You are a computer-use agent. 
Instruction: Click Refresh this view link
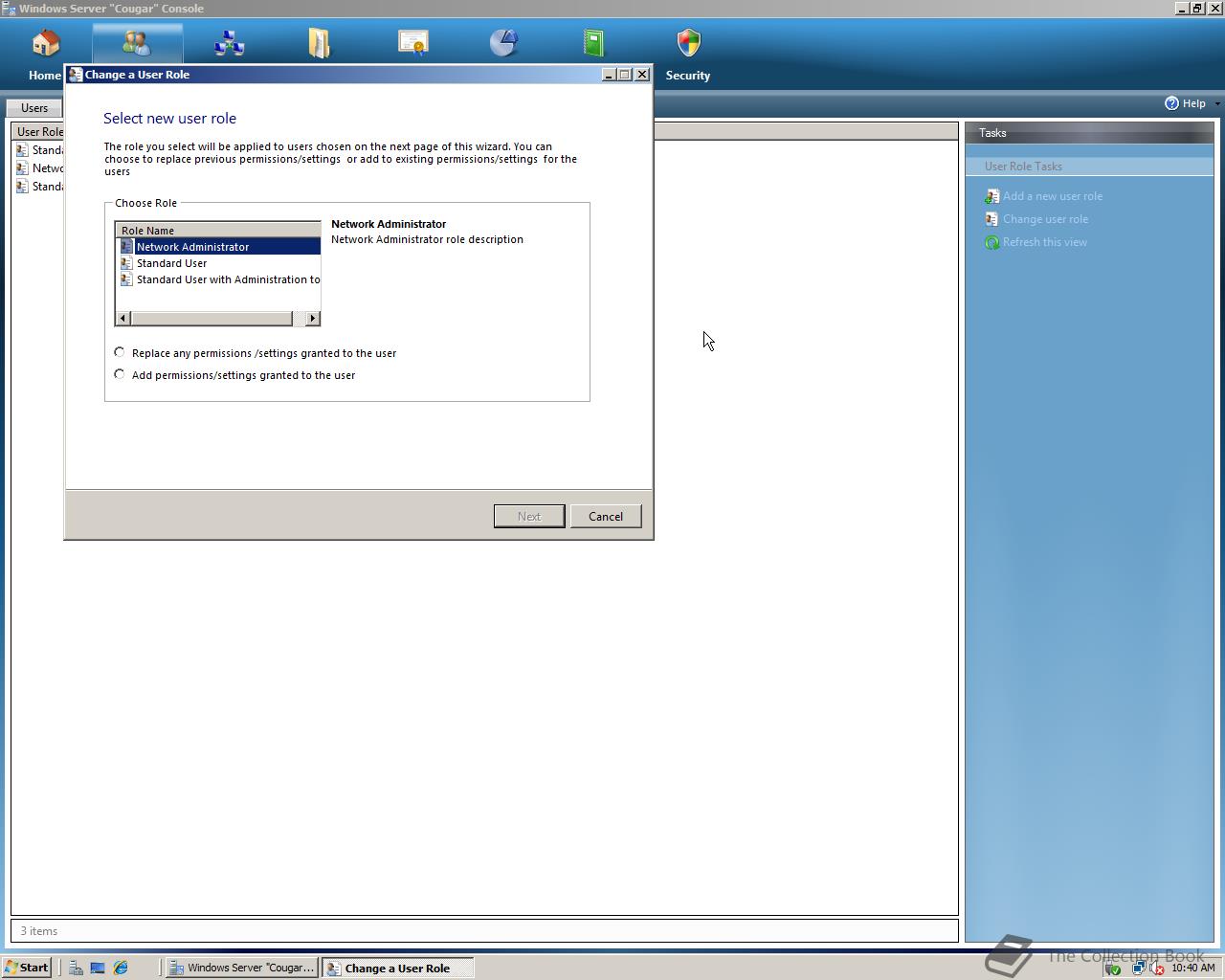tap(1045, 242)
